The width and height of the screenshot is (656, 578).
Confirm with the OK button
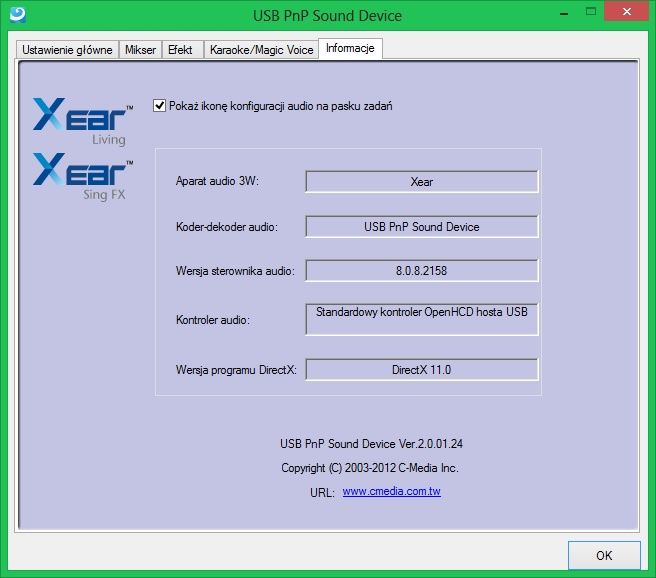[x=604, y=555]
